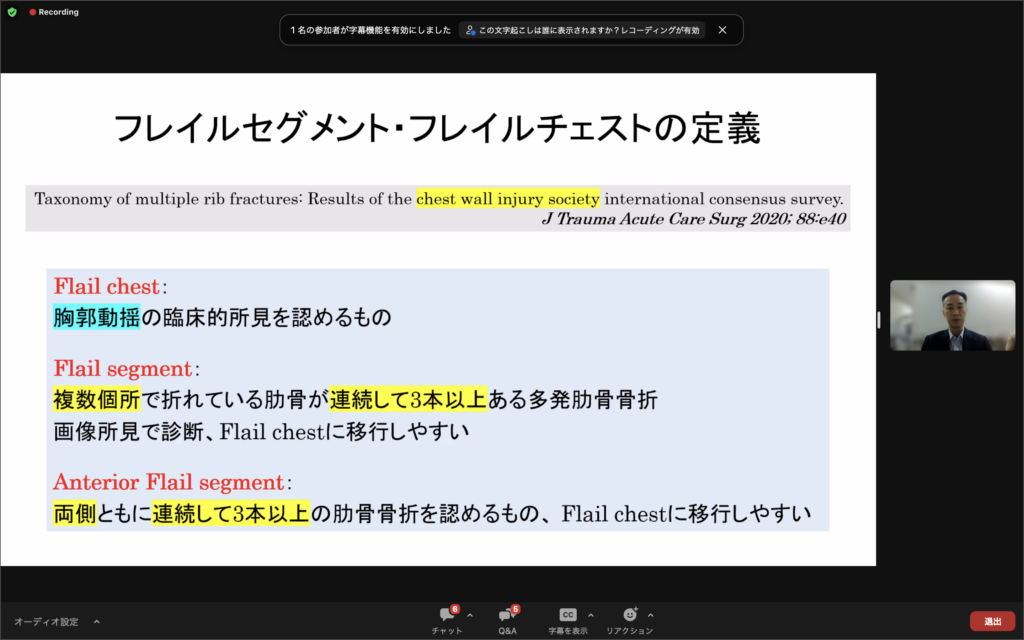Click the blue definitions box on slide

coord(437,400)
